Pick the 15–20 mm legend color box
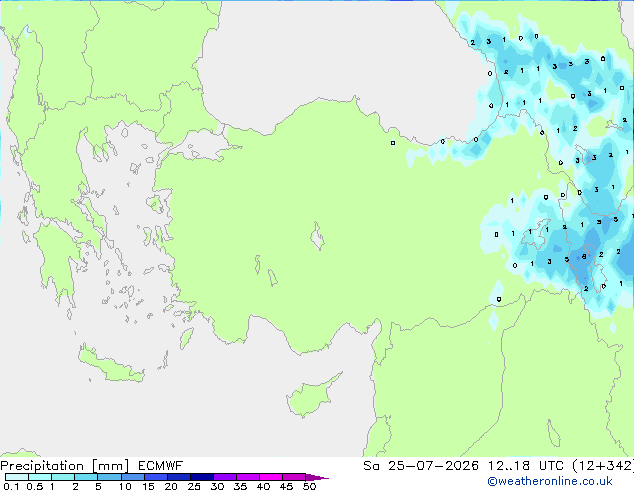Screen dimensions: 634x490 click(x=155, y=477)
